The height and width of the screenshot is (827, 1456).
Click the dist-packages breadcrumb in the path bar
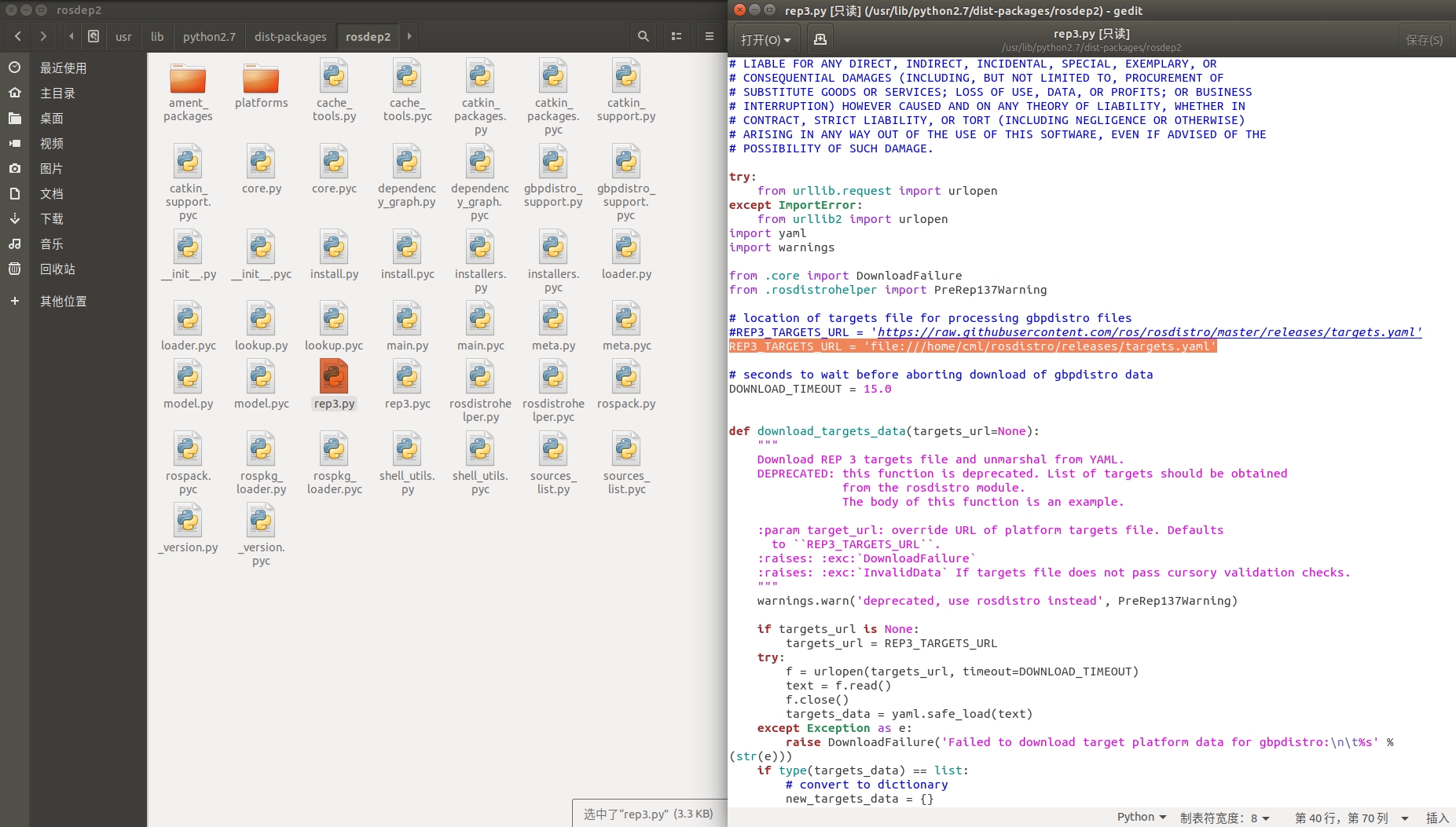coord(289,36)
